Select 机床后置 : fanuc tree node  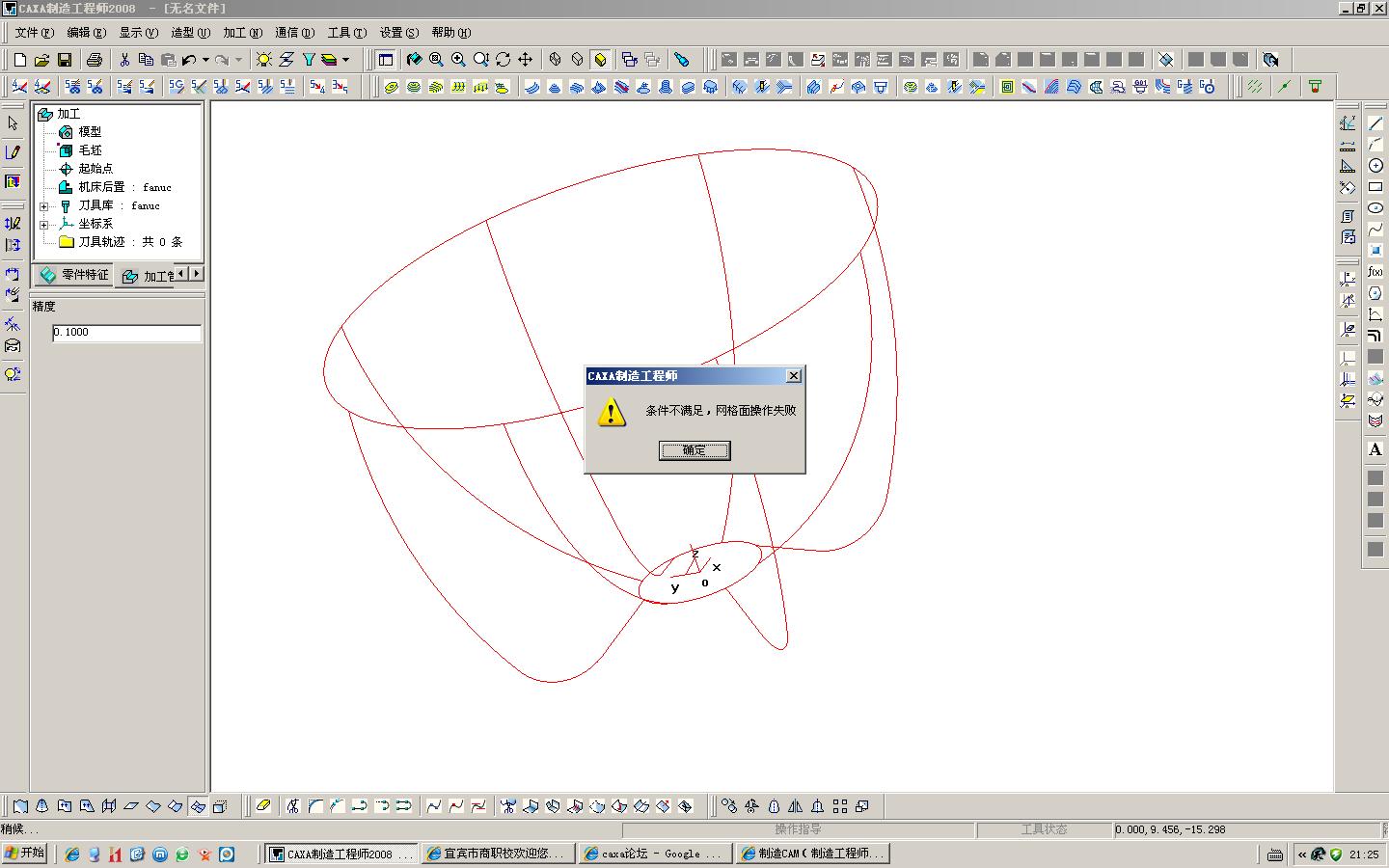[x=124, y=187]
